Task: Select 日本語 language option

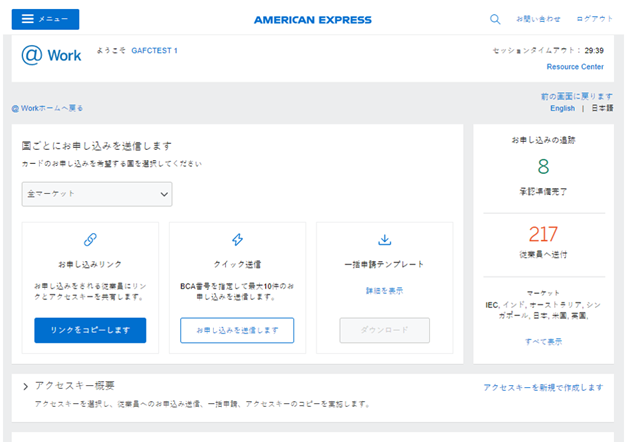Action: (x=602, y=108)
